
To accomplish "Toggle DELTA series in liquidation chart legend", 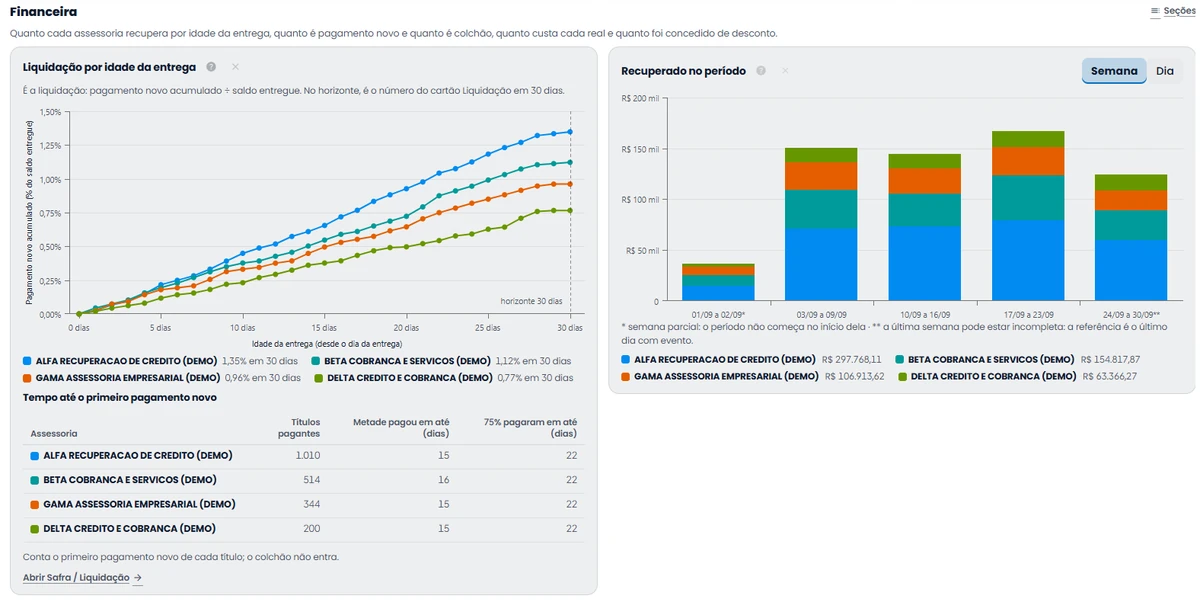I will (x=443, y=378).
